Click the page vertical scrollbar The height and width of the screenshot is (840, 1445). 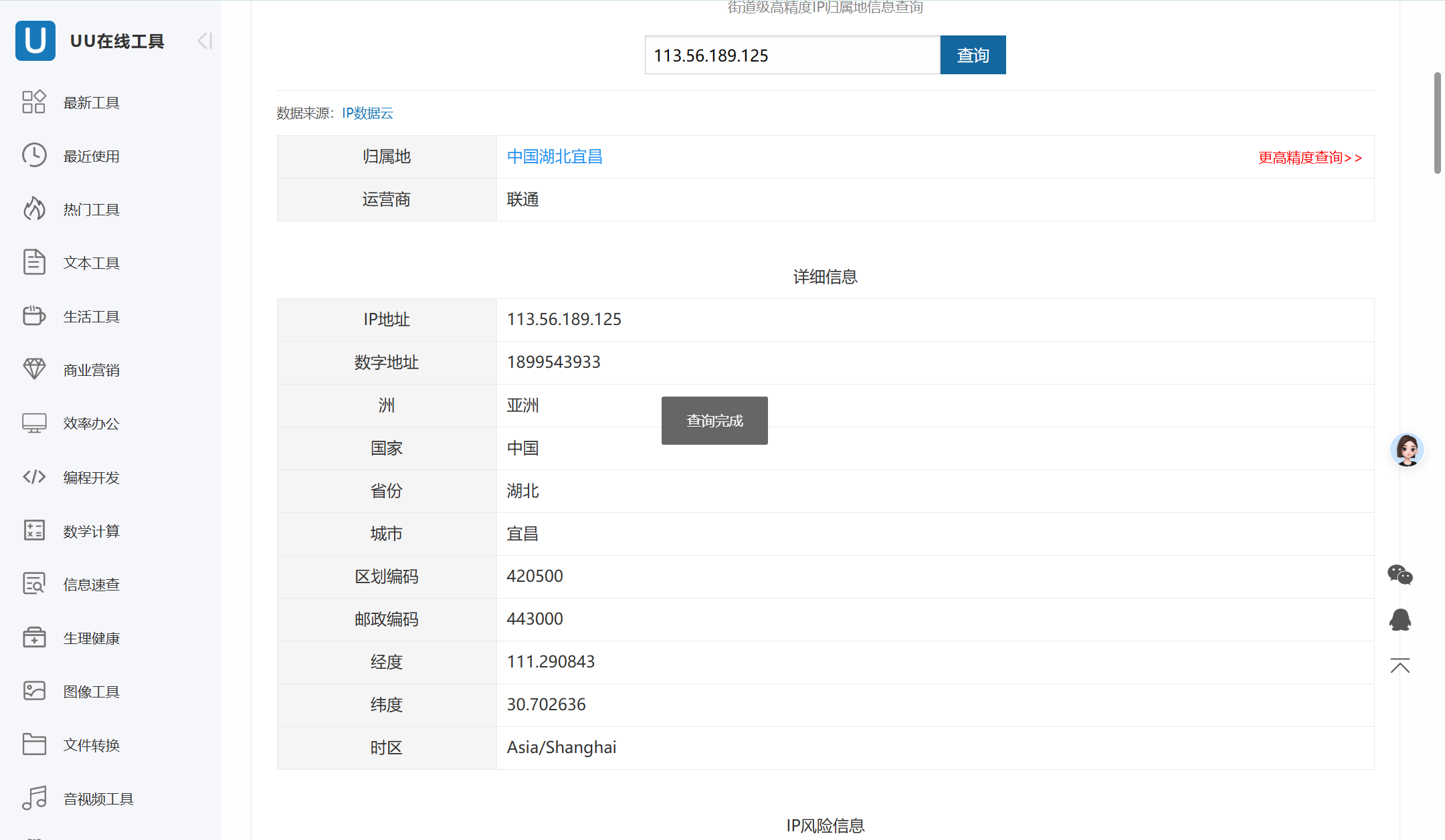tap(1437, 124)
